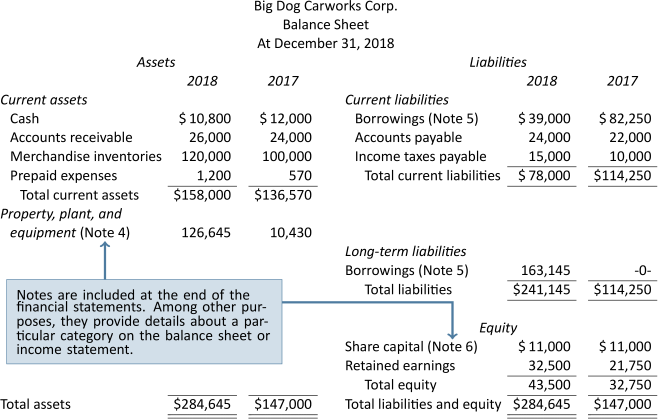
Task: Select the $158,000 total current assets value
Action: point(202,195)
